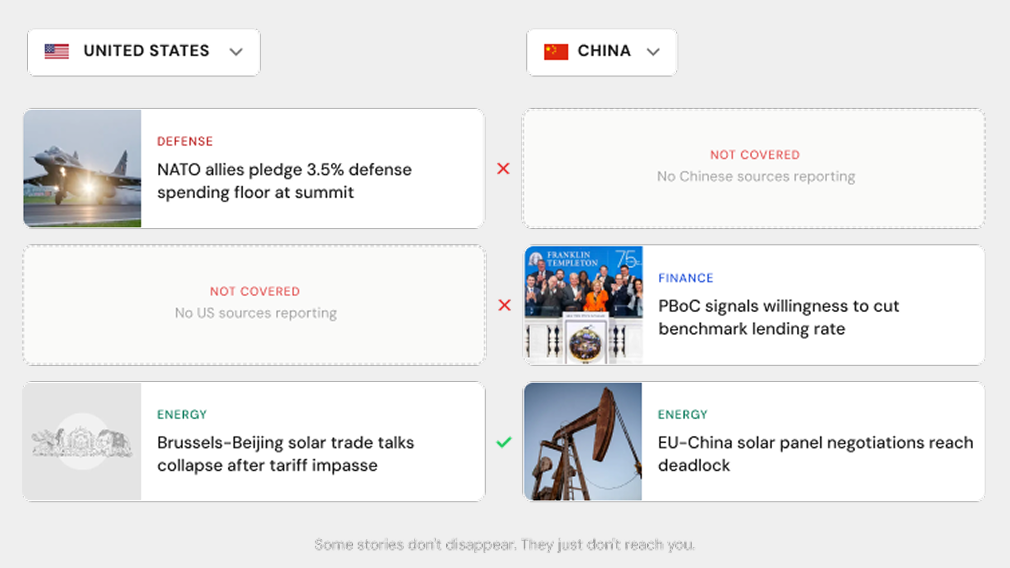Open NATO allies defense spending headline
The width and height of the screenshot is (1010, 568).
click(x=284, y=181)
